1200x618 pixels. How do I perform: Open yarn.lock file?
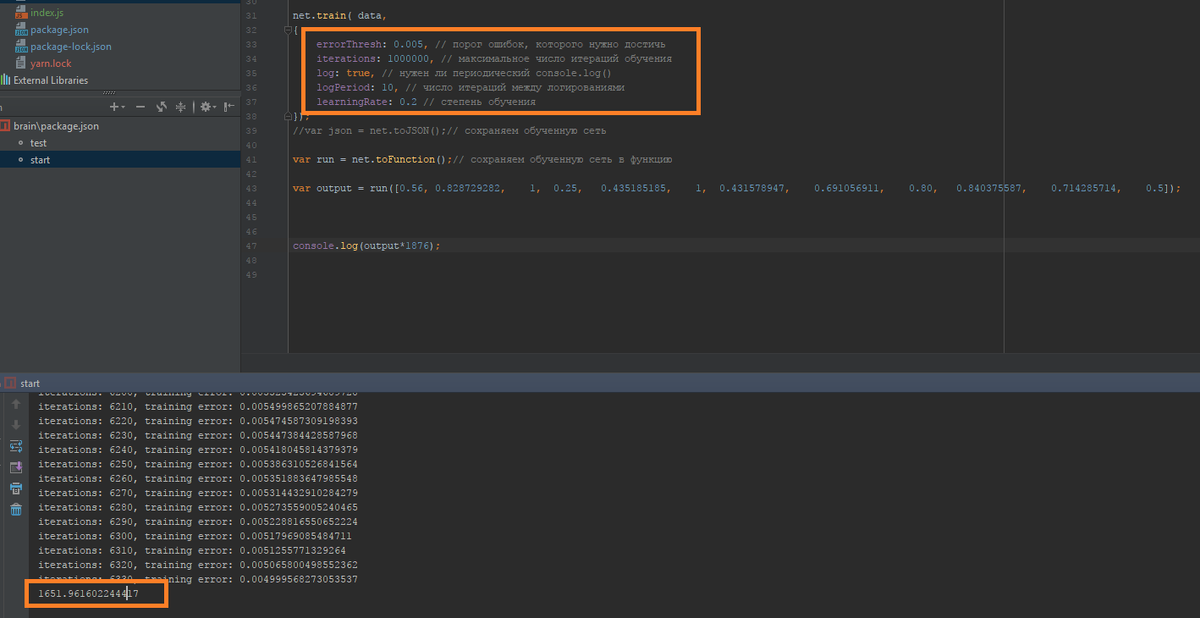pos(51,63)
